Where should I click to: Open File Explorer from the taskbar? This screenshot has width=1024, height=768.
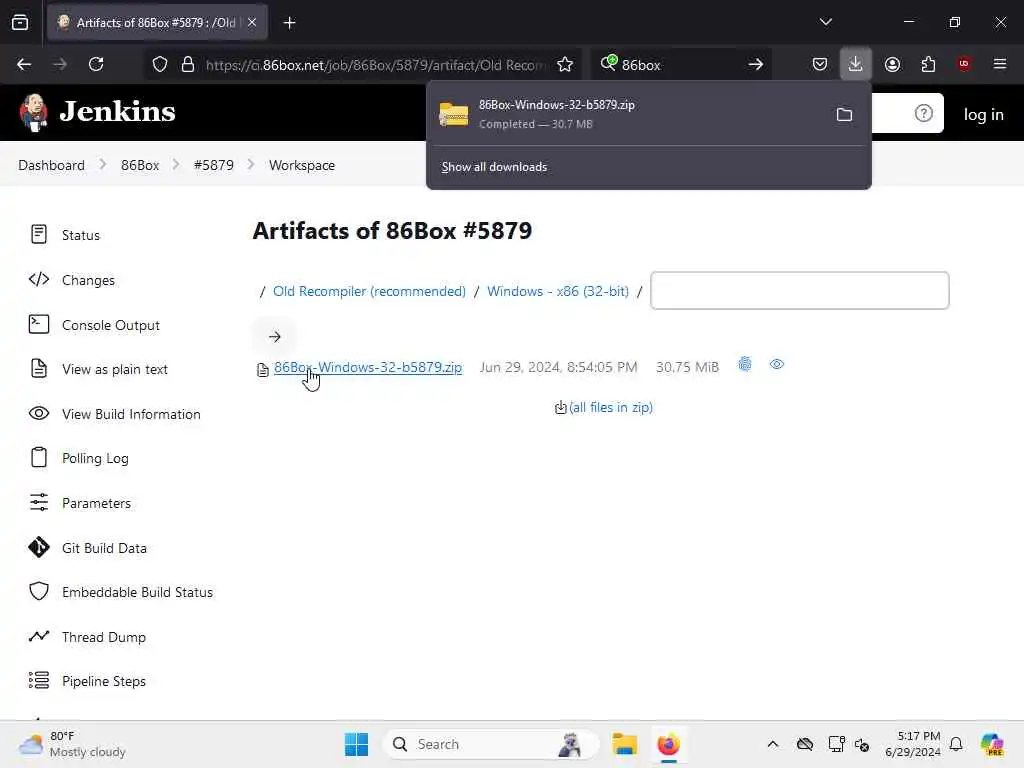click(624, 744)
